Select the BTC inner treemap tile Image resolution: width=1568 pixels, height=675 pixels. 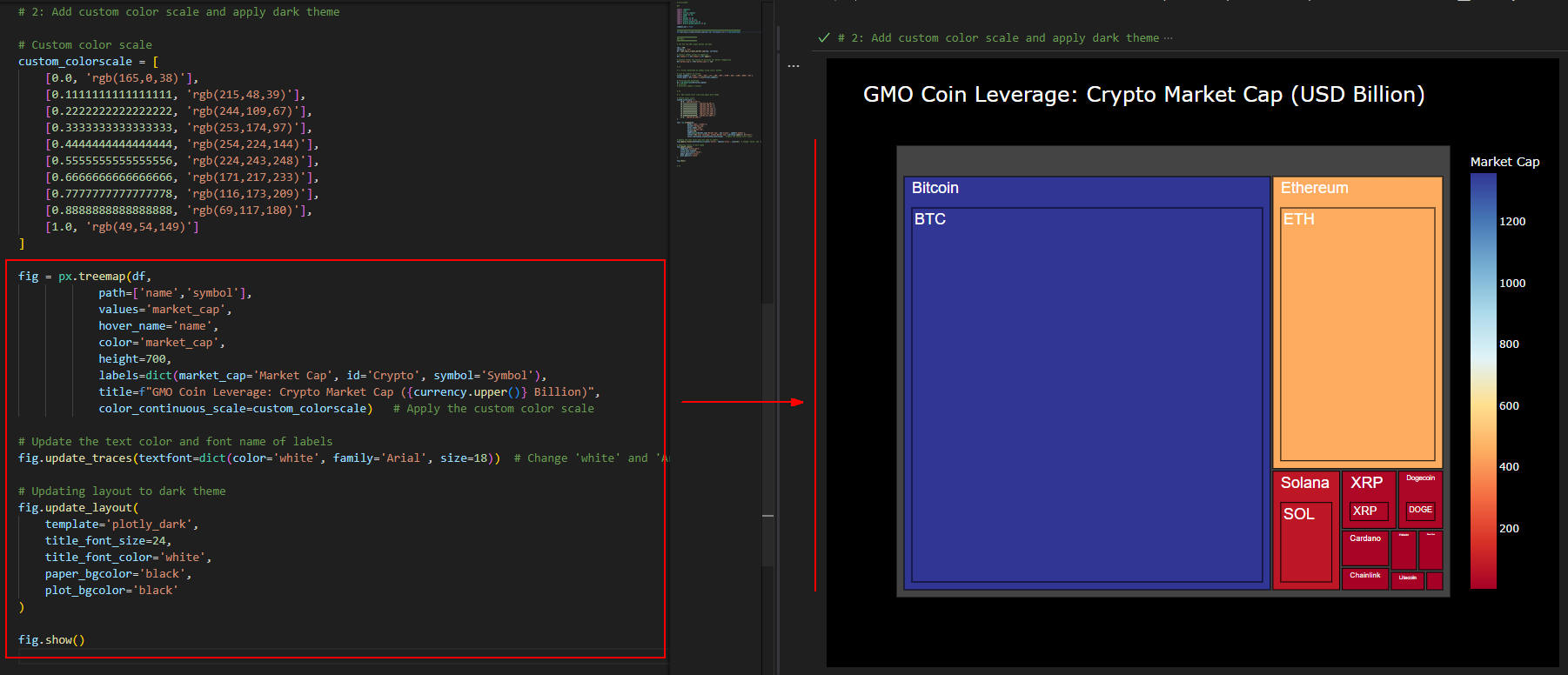click(1087, 394)
